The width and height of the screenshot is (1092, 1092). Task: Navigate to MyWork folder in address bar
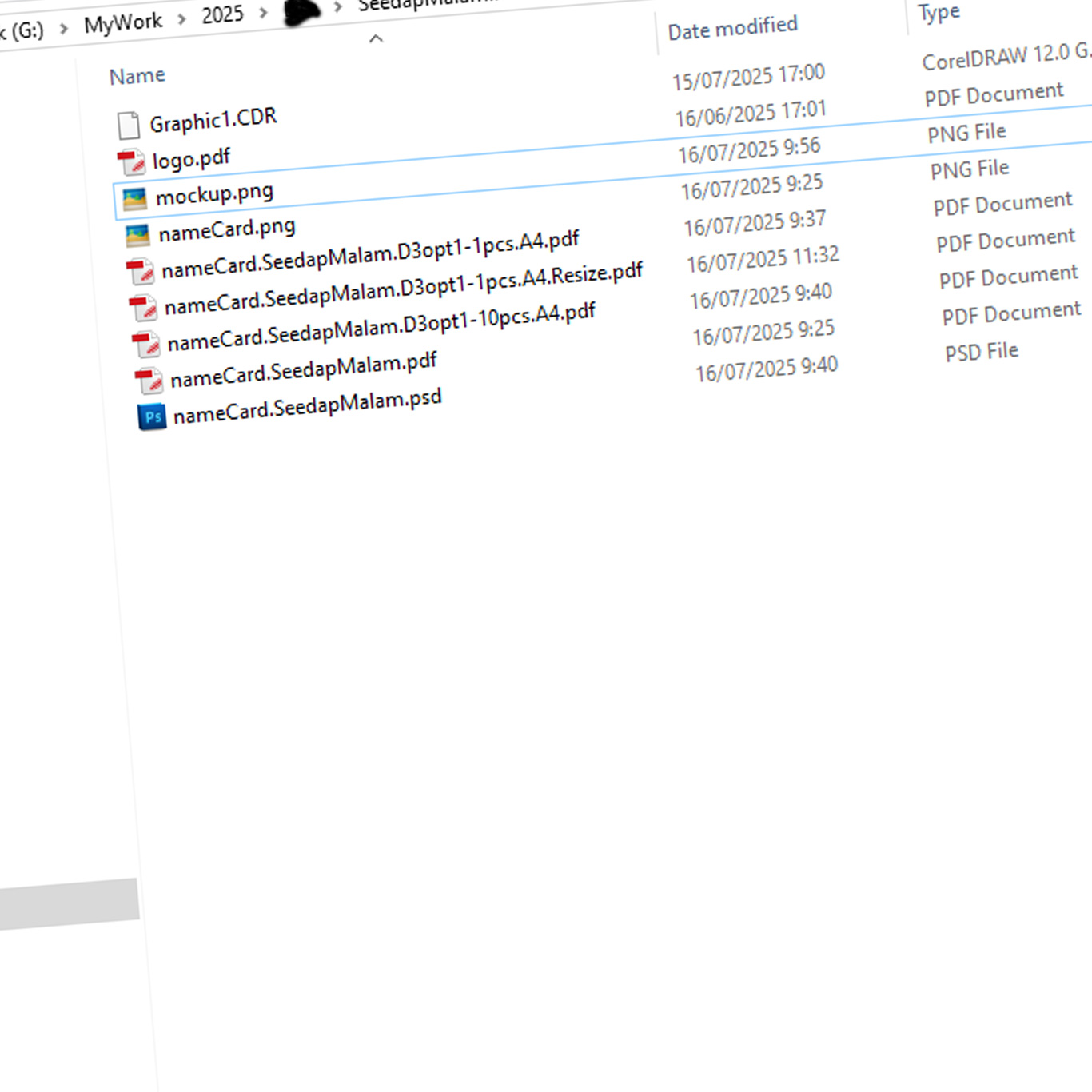(123, 23)
